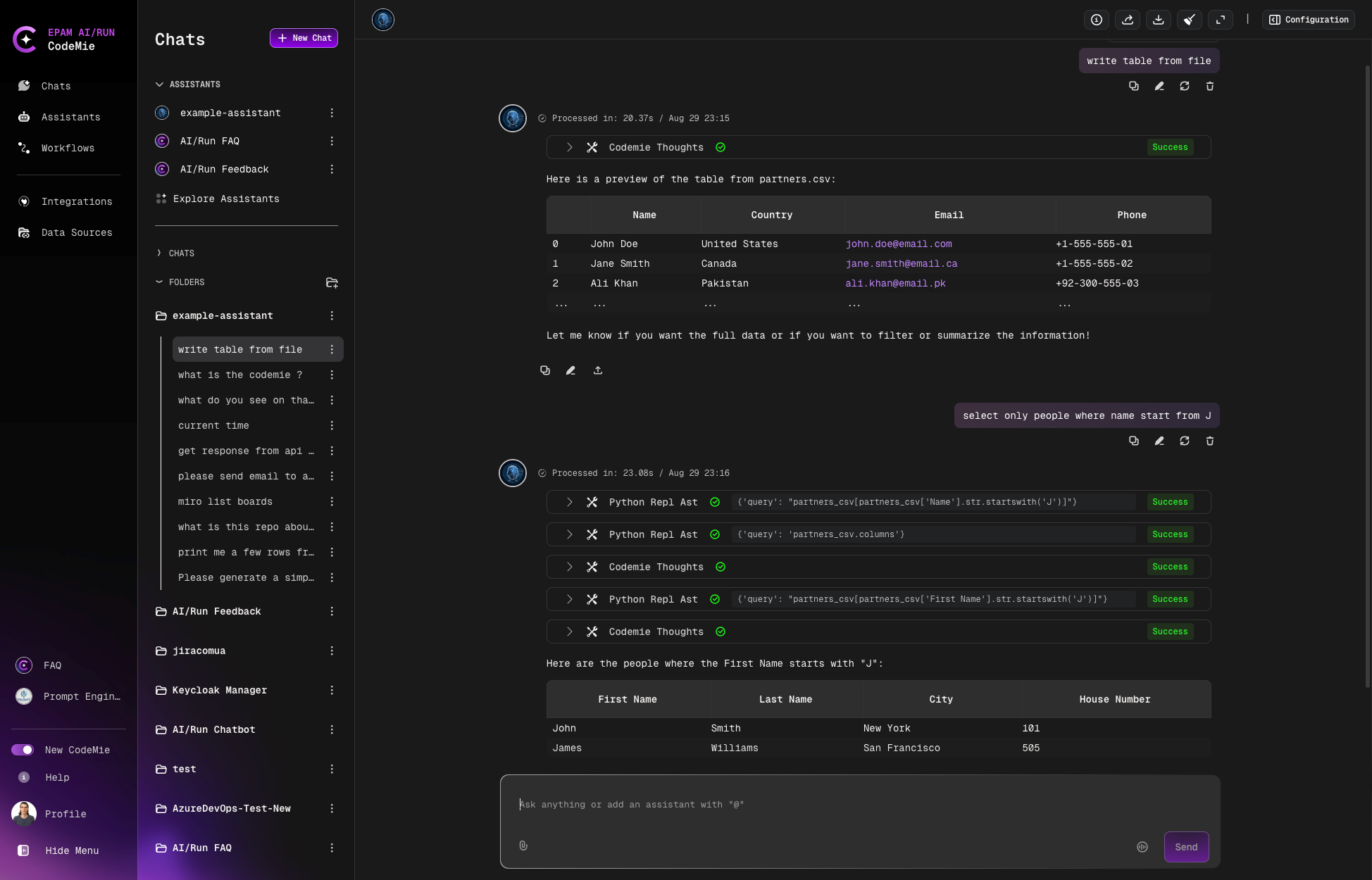Collapse the ASSISTANTS section
Viewport: 1372px width, 880px height.
[x=160, y=84]
